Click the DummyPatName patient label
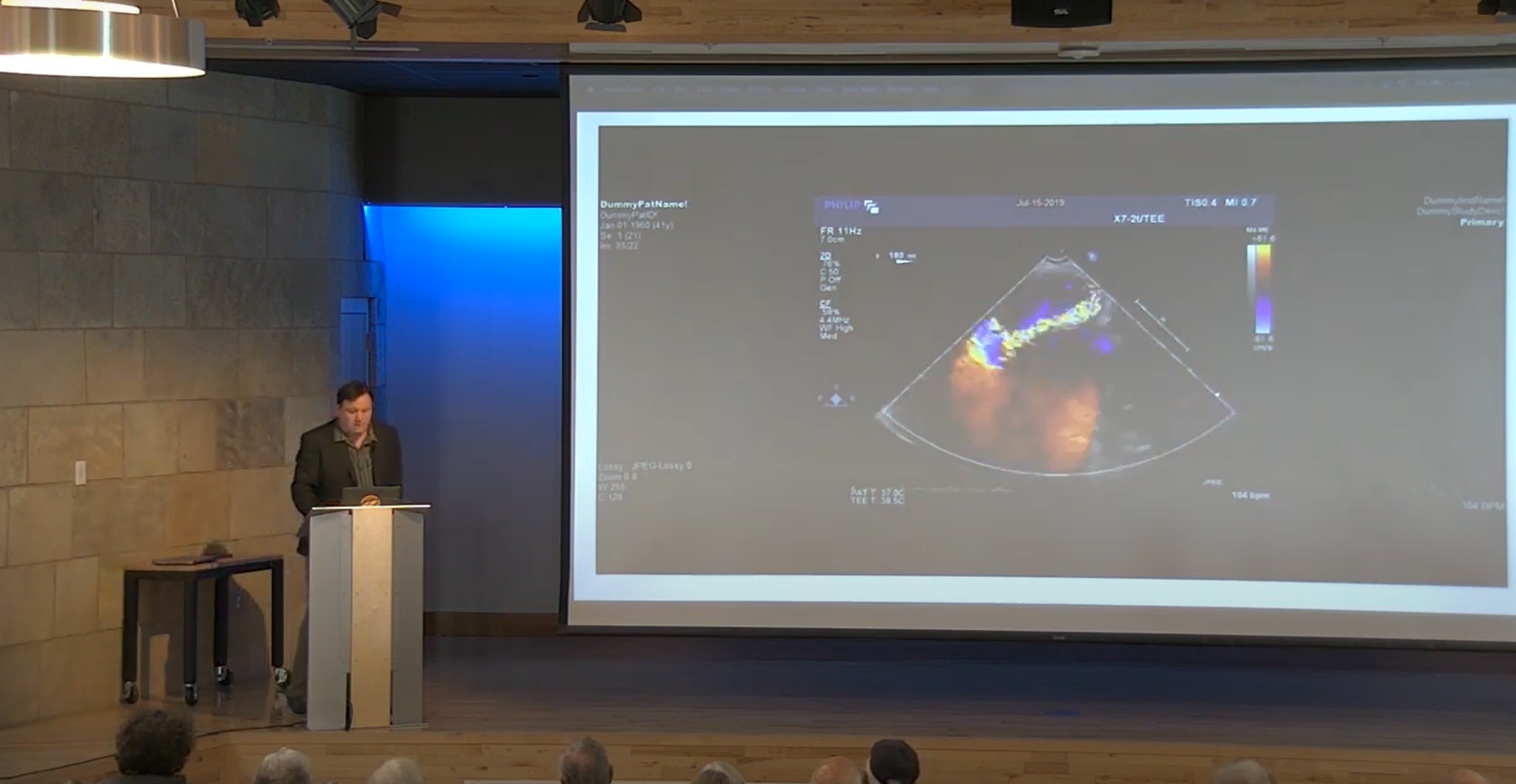This screenshot has height=784, width=1516. (x=644, y=204)
